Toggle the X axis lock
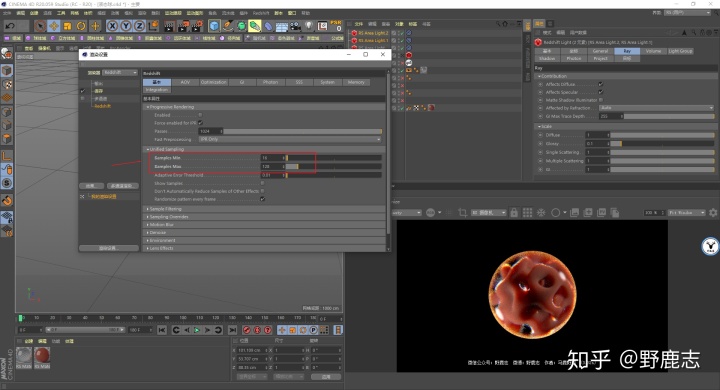The height and width of the screenshot is (390, 720). 112,26
